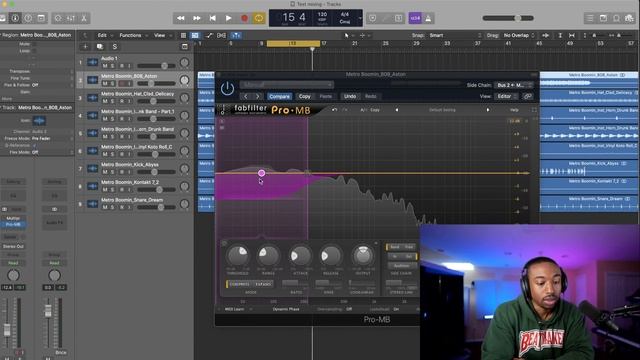This screenshot has height=360, width=640.
Task: Toggle the Flex show/hide icon
Action: (222, 36)
